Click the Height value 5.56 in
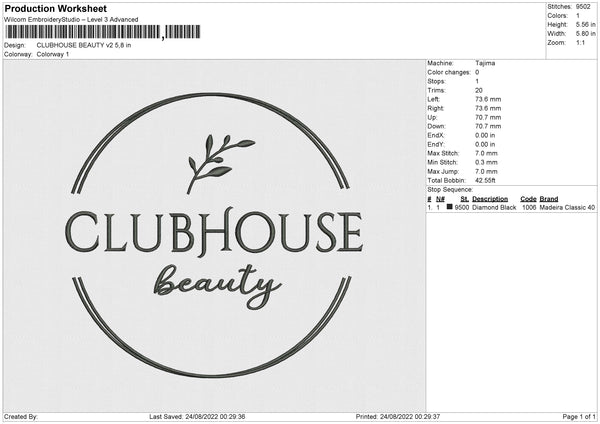 585,24
